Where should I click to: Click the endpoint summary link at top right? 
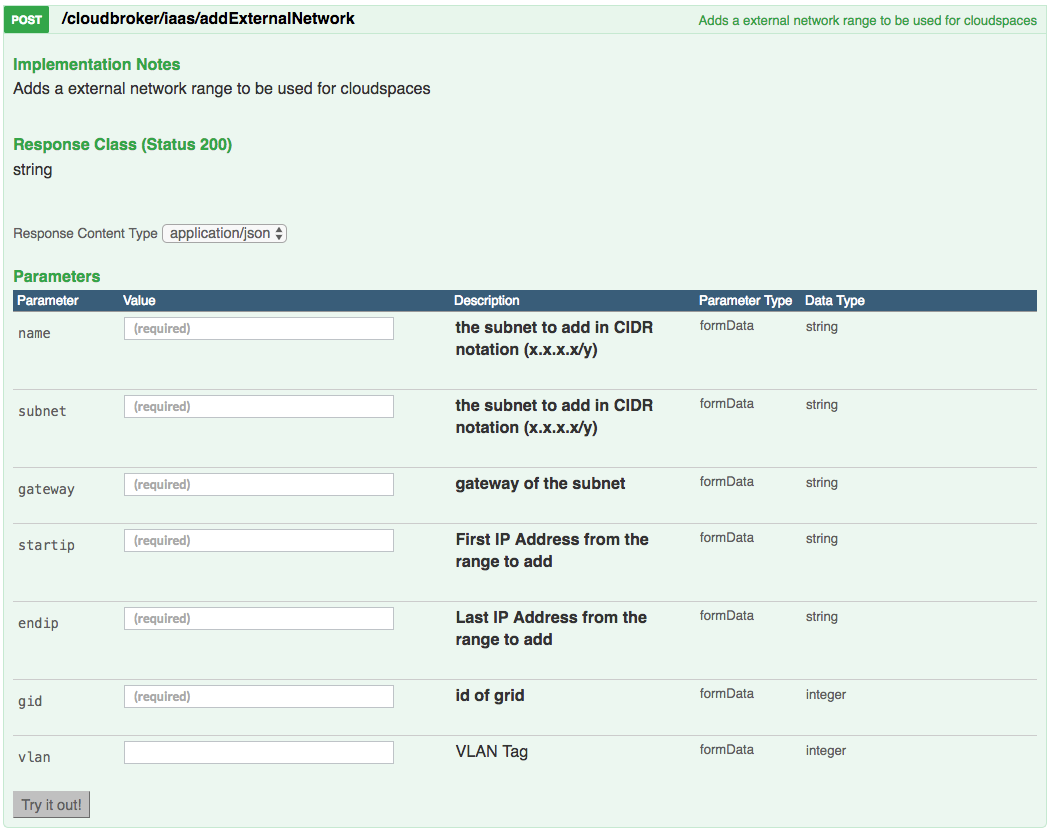867,20
